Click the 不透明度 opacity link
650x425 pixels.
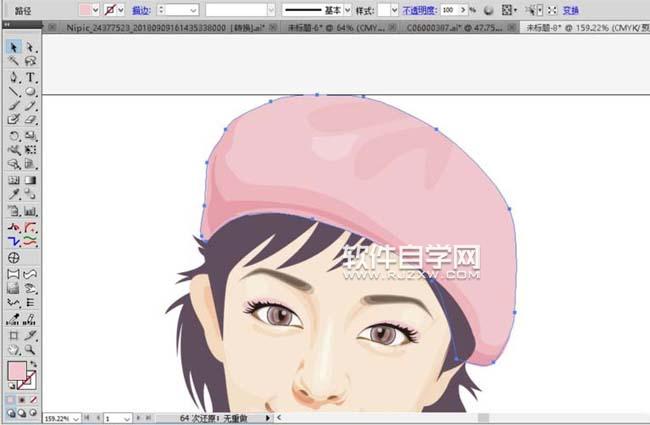click(420, 10)
